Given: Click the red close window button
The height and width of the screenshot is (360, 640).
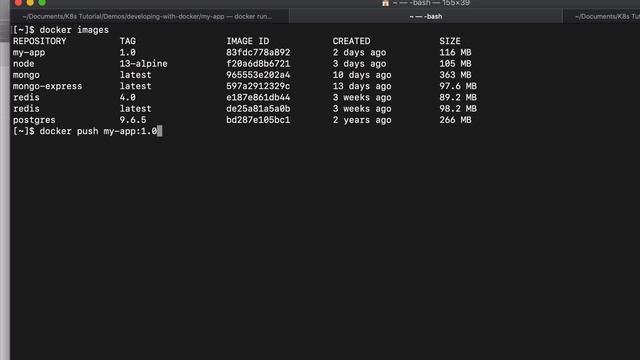Looking at the screenshot, I should click(x=18, y=2).
